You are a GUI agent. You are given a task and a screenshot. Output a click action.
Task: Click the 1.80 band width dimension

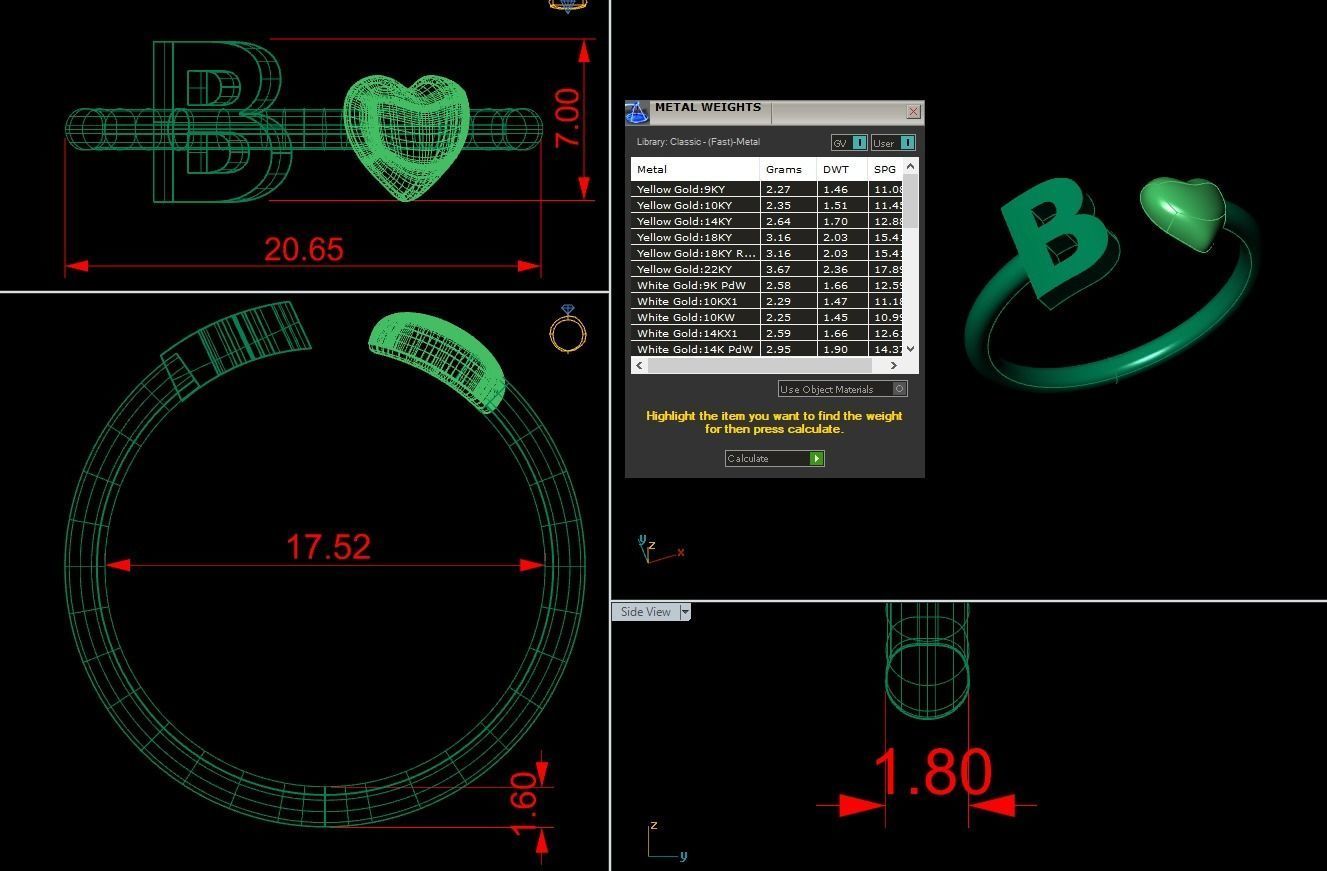coord(933,771)
